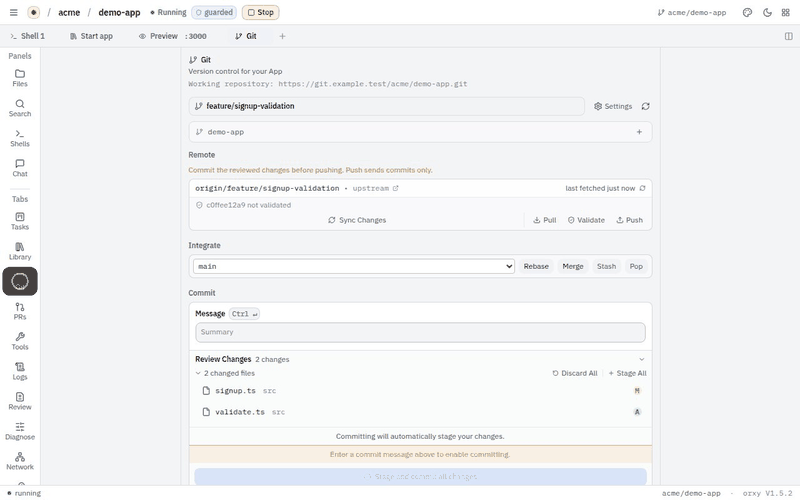
Task: Add a new tab with plus
Action: 282,36
